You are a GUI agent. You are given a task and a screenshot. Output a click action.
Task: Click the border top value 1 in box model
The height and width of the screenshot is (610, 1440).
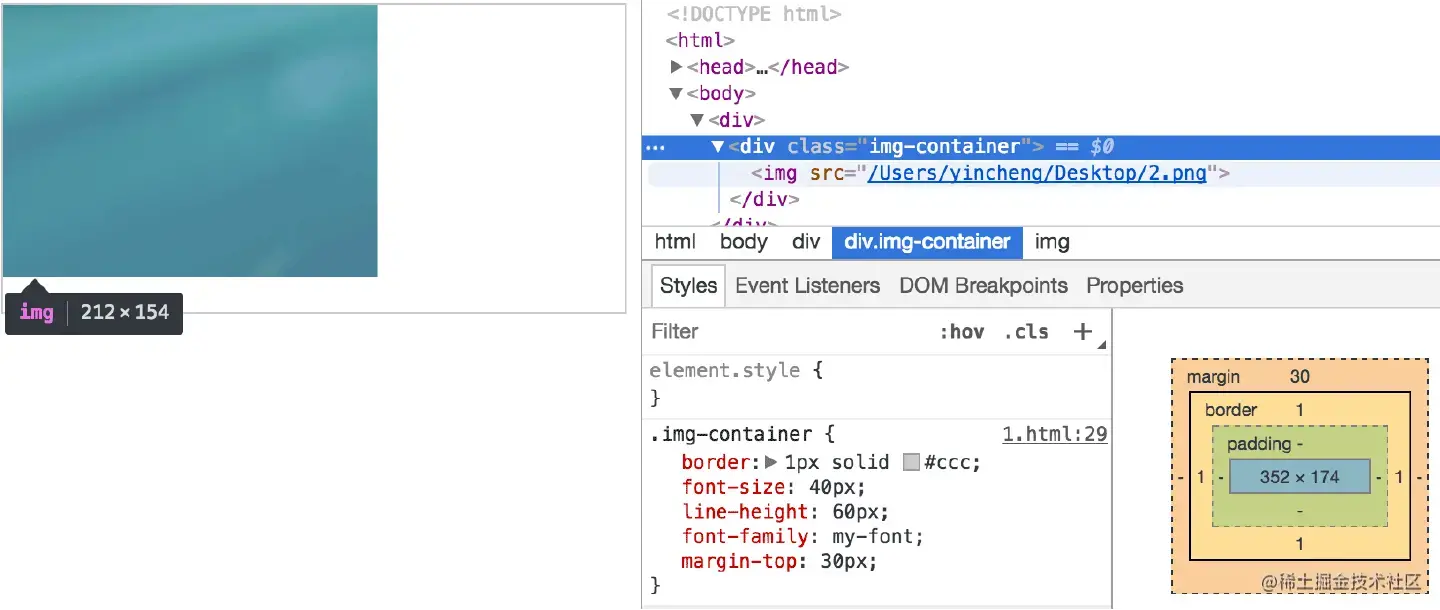tap(1299, 409)
